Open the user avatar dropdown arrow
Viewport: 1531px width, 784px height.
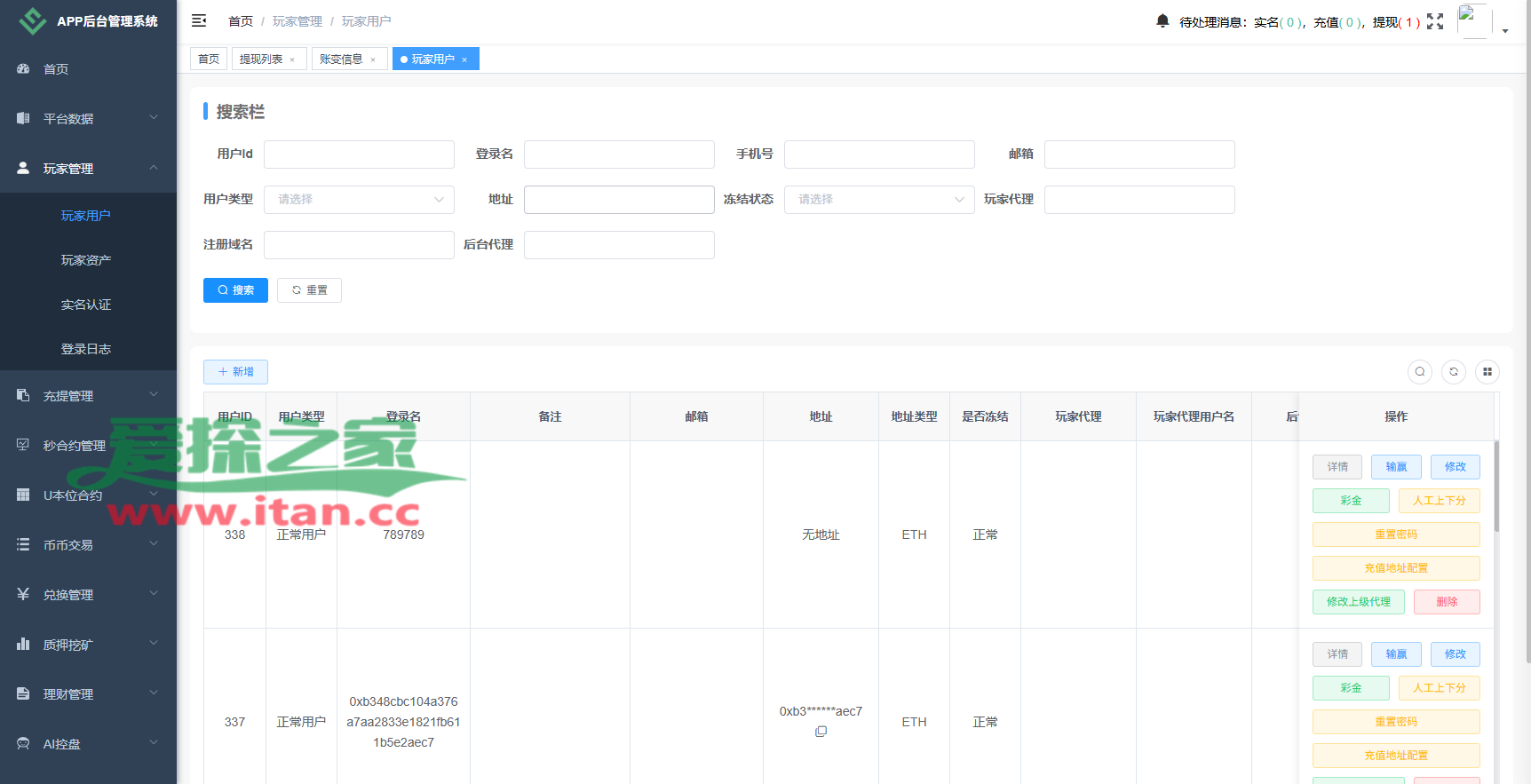click(x=1505, y=30)
